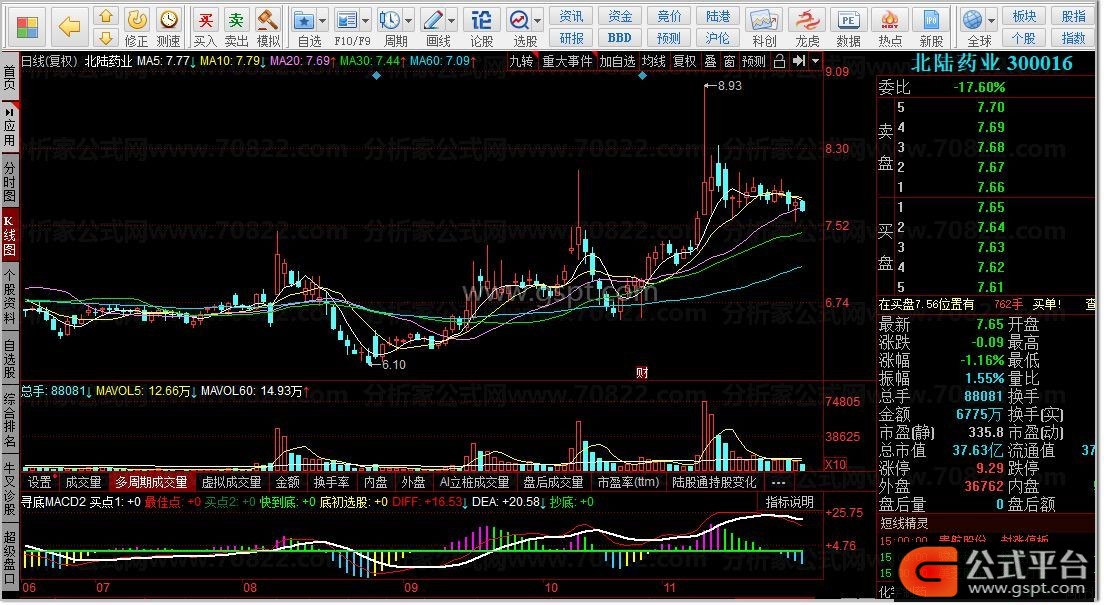The height and width of the screenshot is (605, 1104).
Task: Click the padlock icon in chart header
Action: point(779,61)
